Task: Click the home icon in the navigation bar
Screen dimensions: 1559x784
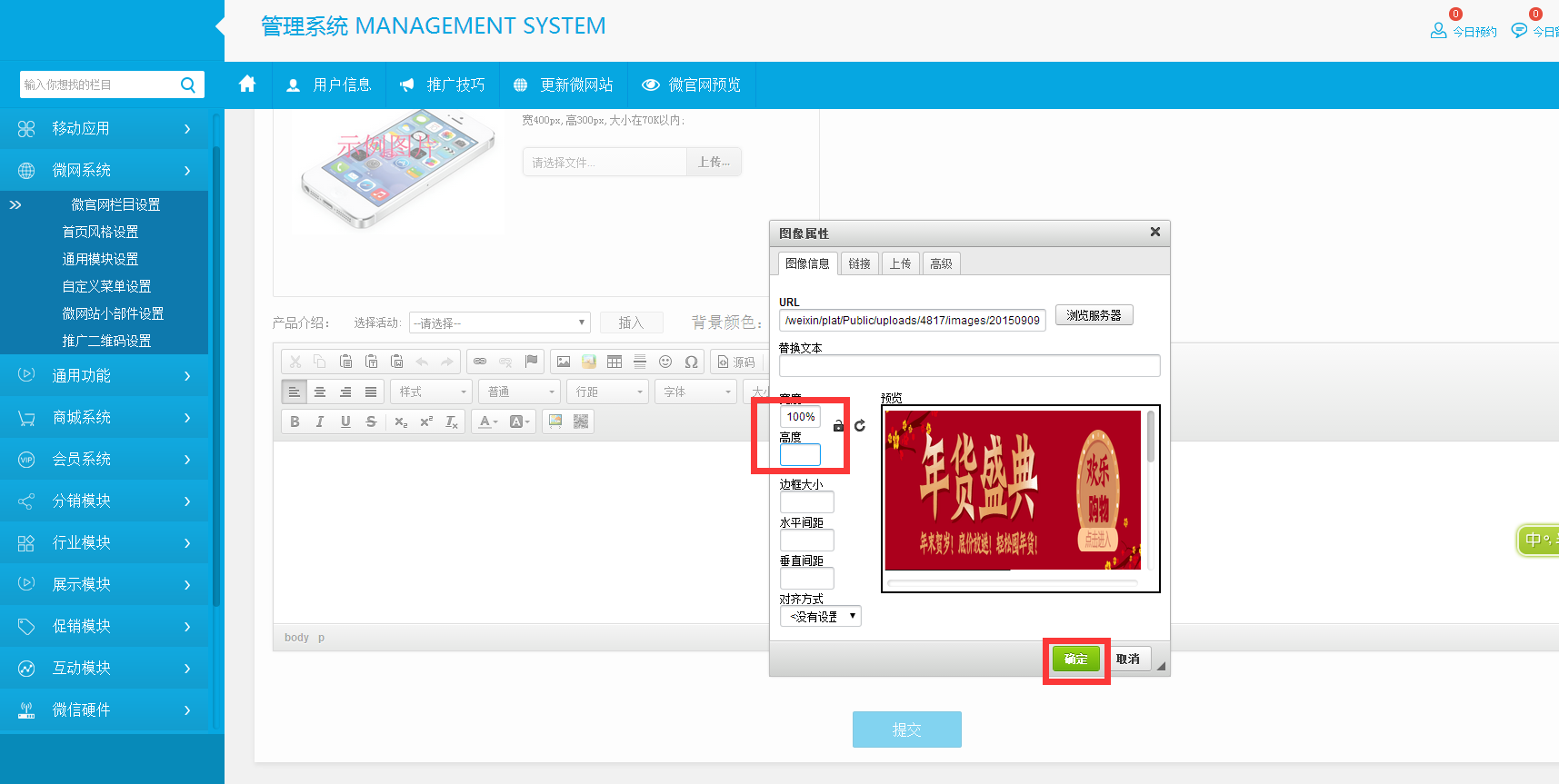Action: [247, 84]
